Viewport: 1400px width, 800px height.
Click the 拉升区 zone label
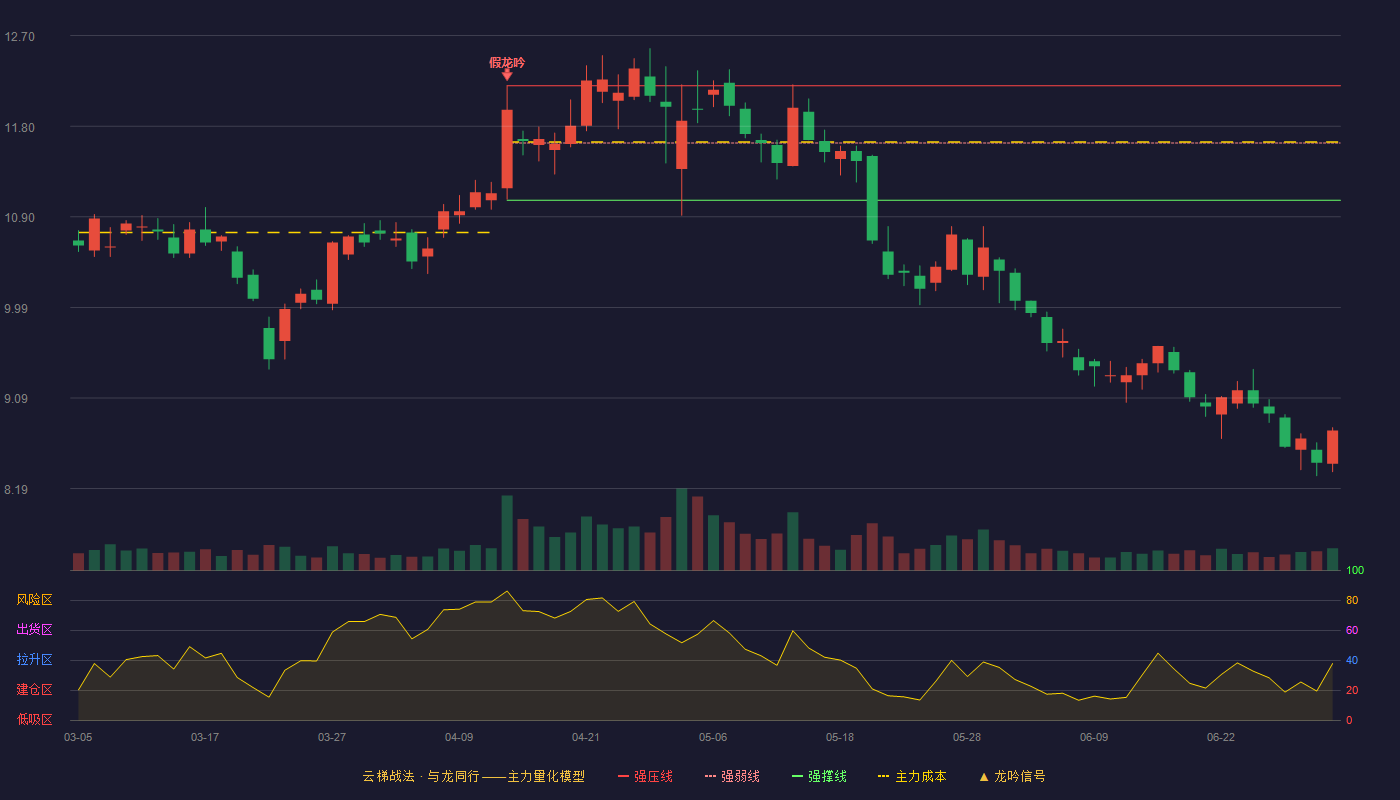tap(34, 660)
